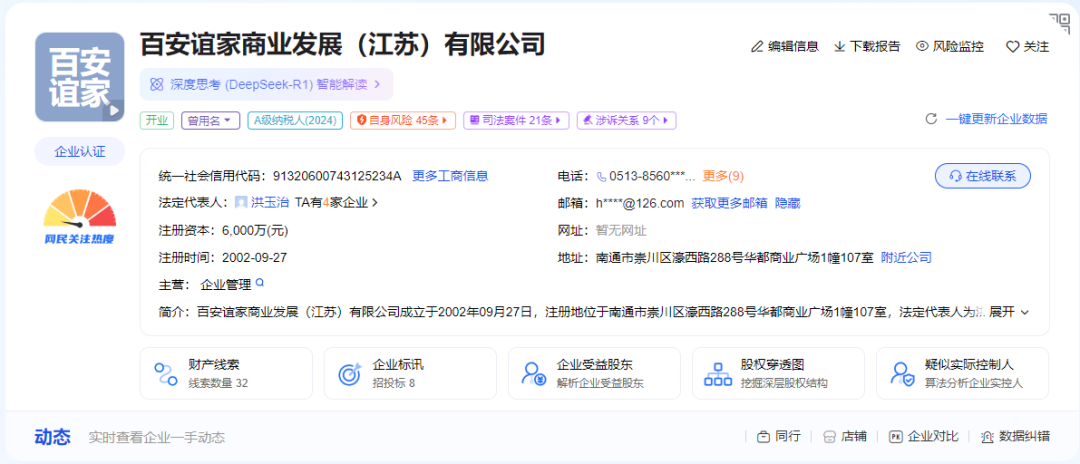This screenshot has height=464, width=1080.
Task: Expand the company 简介 with 展开
Action: [1009, 312]
